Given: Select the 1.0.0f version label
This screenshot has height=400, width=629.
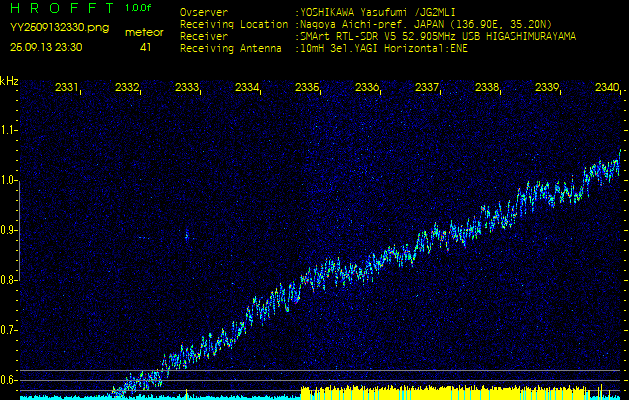Looking at the screenshot, I should [x=139, y=9].
